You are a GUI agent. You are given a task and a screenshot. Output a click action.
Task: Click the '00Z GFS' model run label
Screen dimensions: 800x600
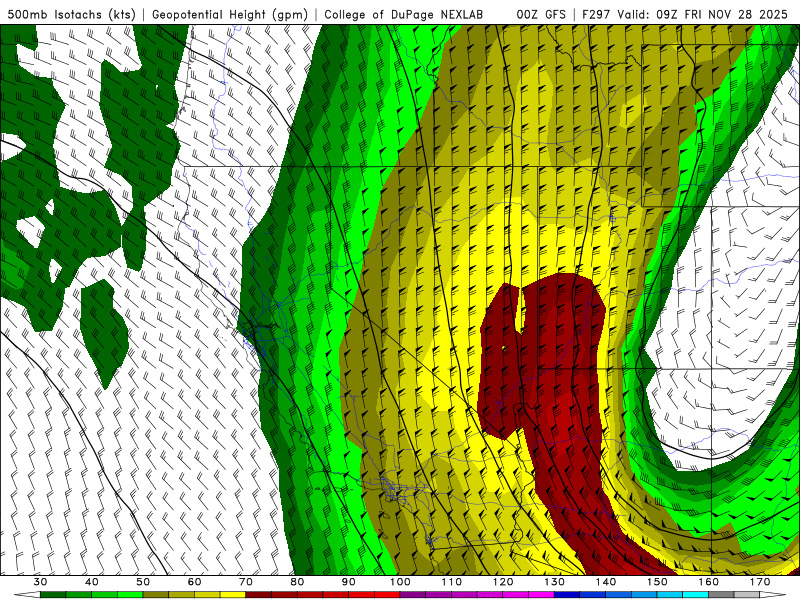[x=541, y=14]
